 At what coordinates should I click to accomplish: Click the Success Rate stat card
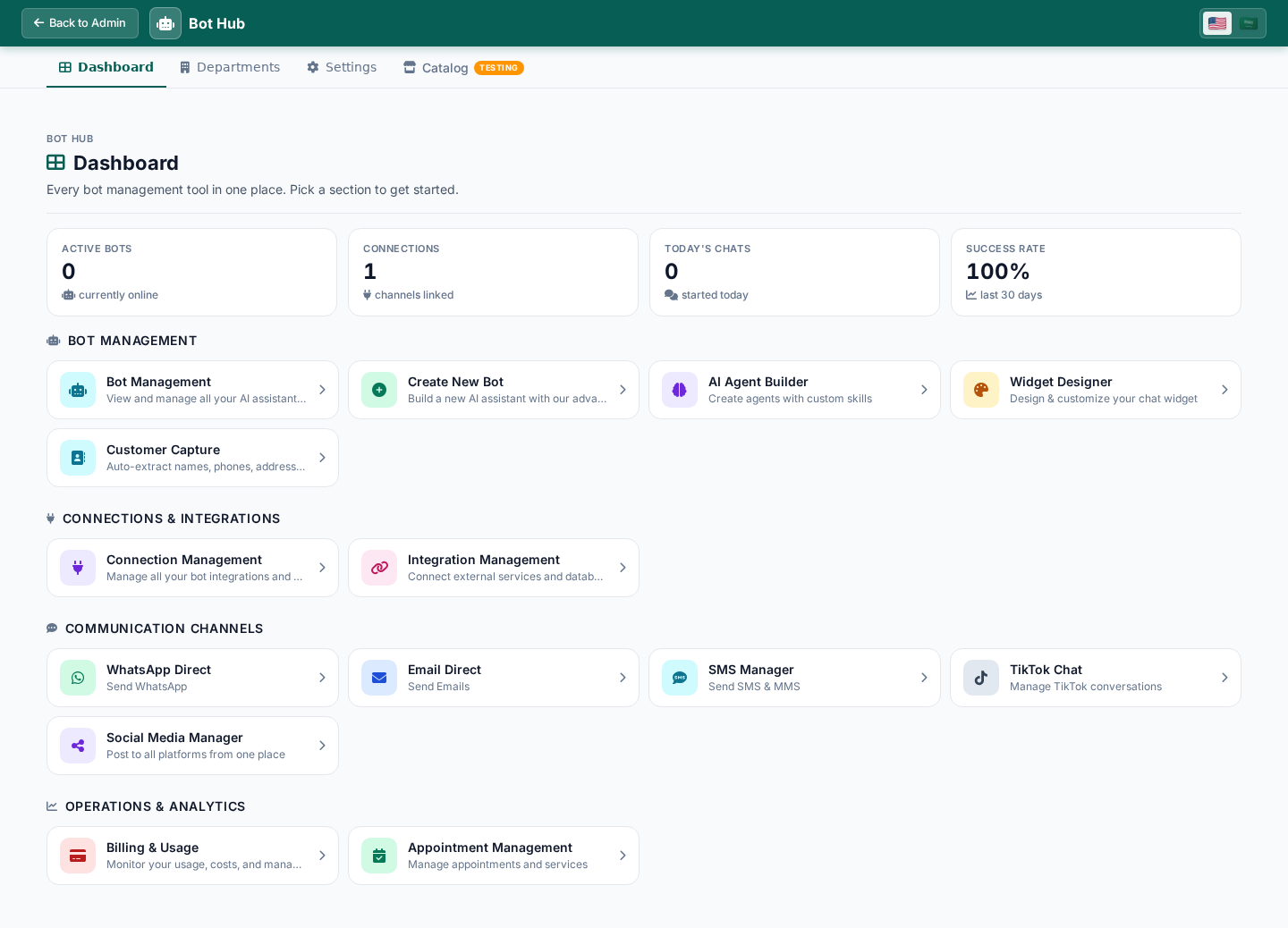pos(1096,272)
